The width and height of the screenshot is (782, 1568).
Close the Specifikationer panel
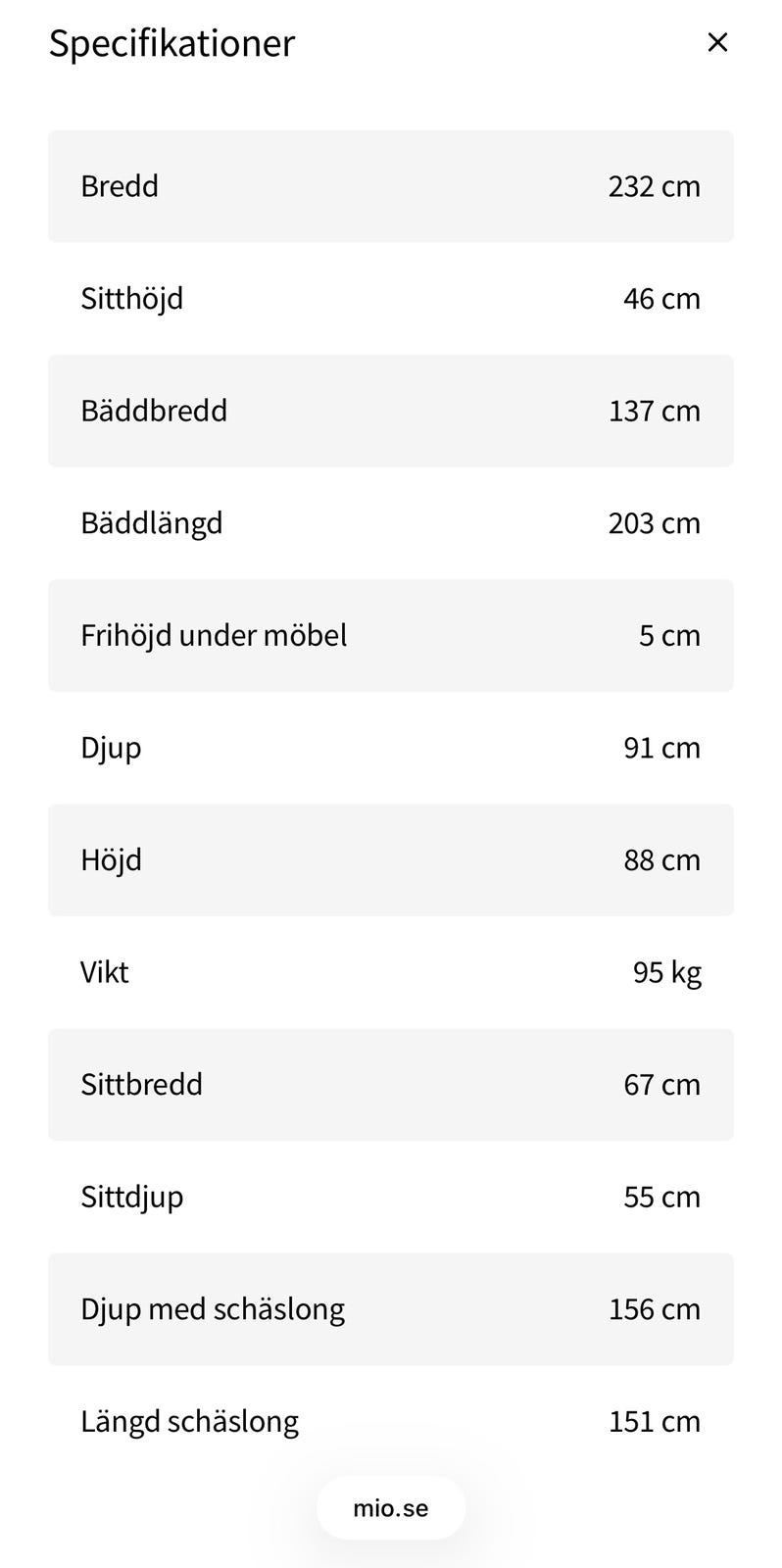(717, 42)
